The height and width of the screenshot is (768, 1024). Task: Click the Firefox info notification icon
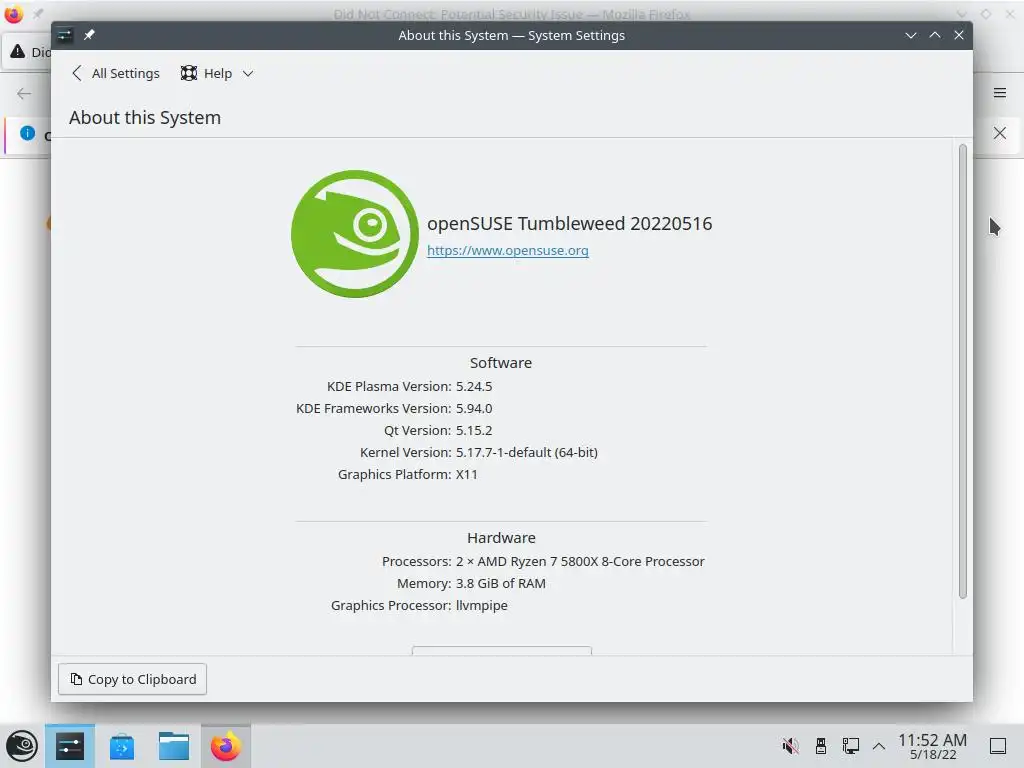click(x=27, y=133)
